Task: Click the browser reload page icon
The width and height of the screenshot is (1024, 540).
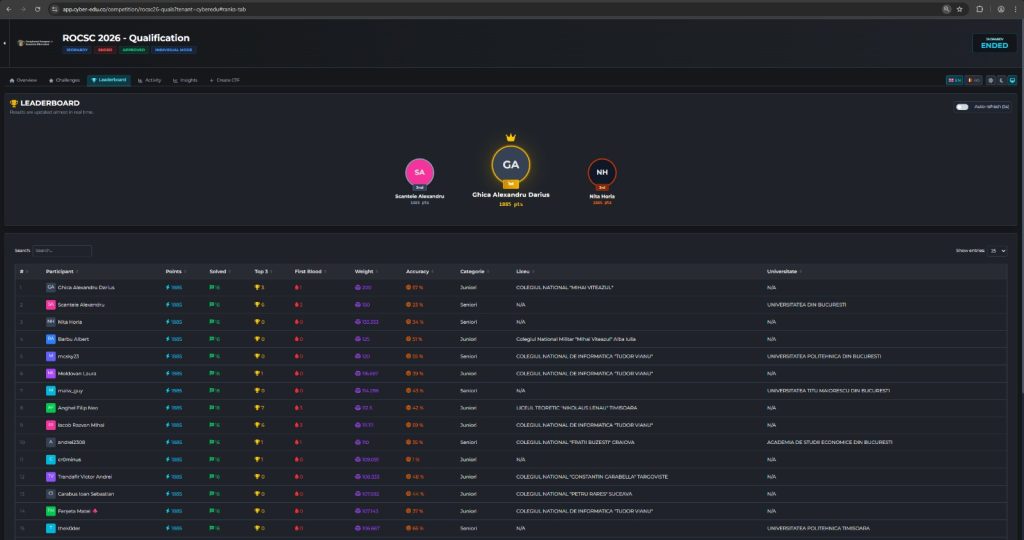Action: 38,8
